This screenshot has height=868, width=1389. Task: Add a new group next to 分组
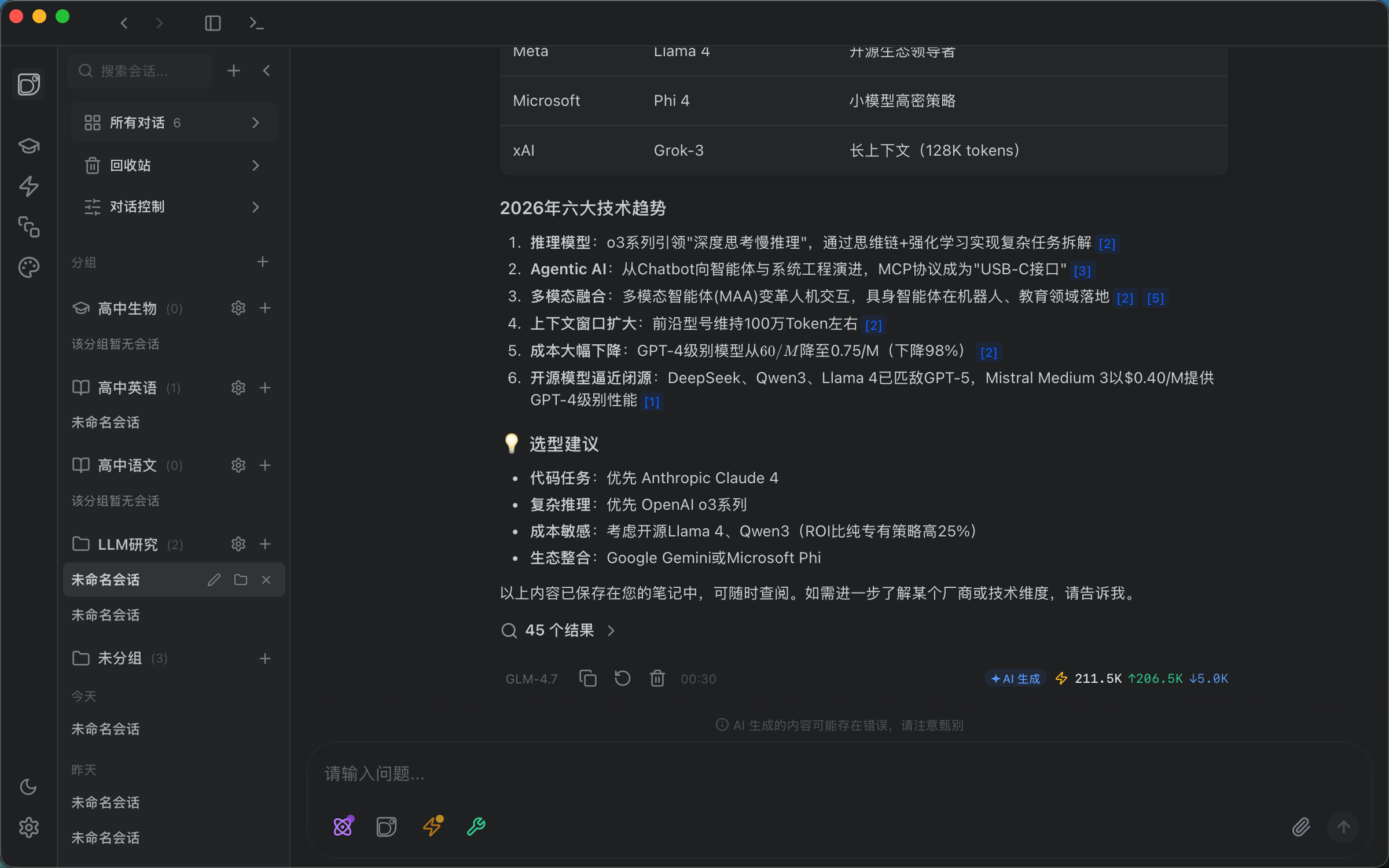[263, 262]
